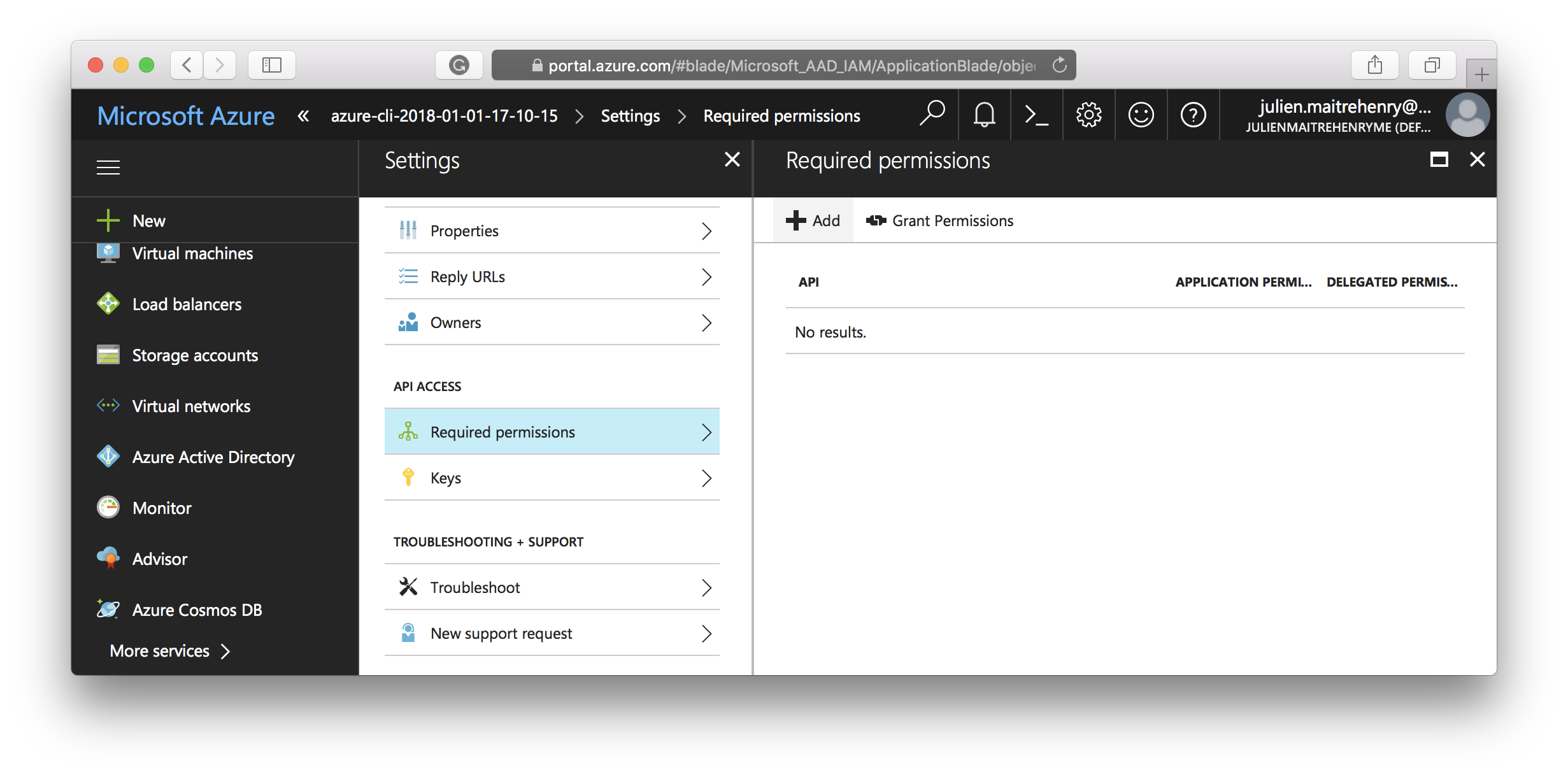Select Troubleshoot in Settings list
Viewport: 1568px width, 777px height.
tap(552, 587)
